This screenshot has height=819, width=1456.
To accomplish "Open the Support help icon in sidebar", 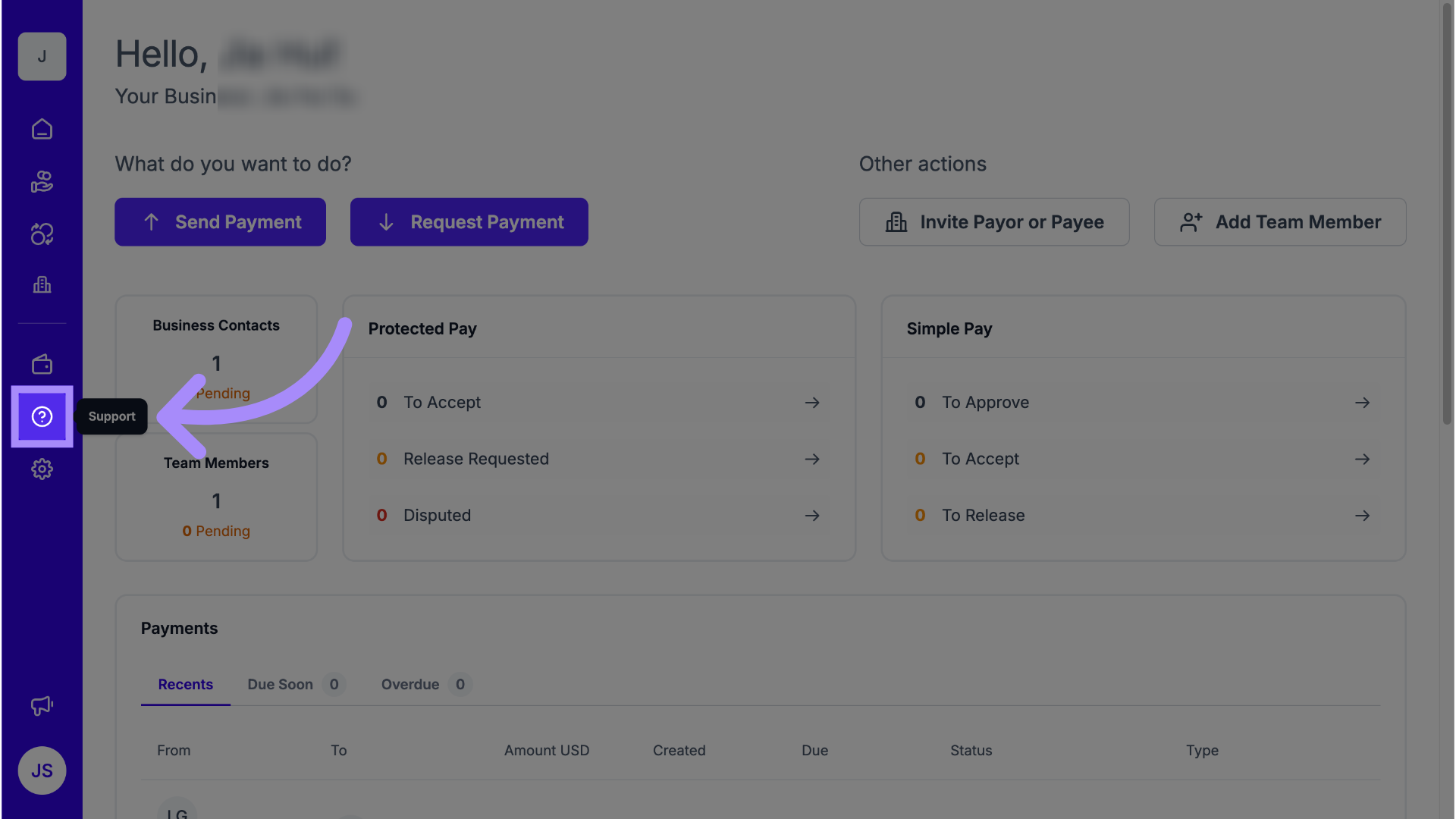I will coord(42,416).
